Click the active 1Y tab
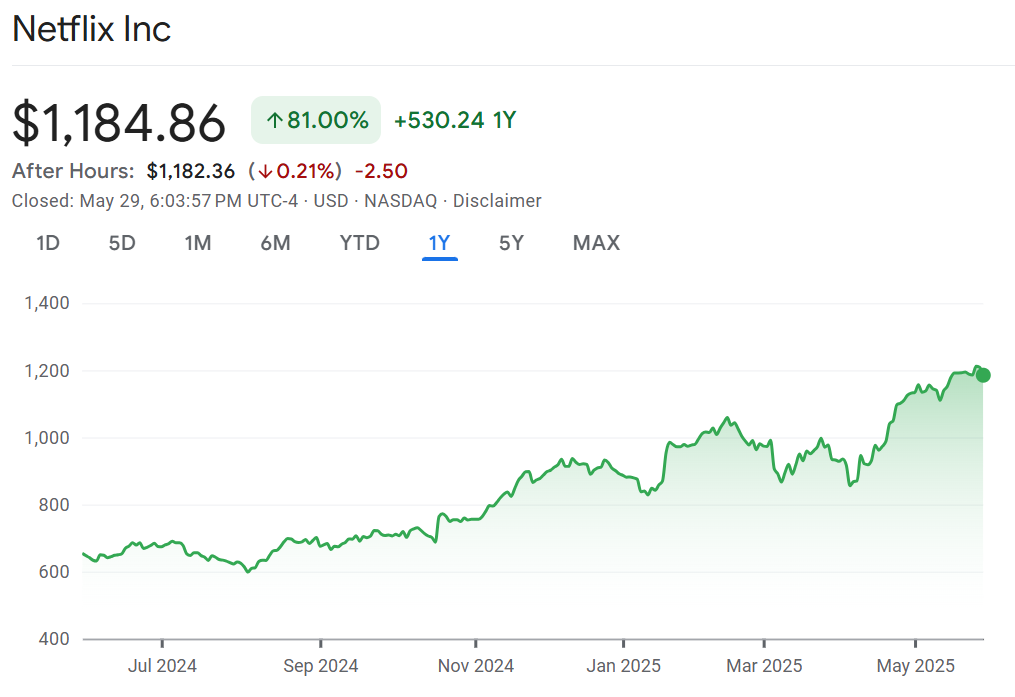Screen dimensions: 1015x697 tap(439, 243)
